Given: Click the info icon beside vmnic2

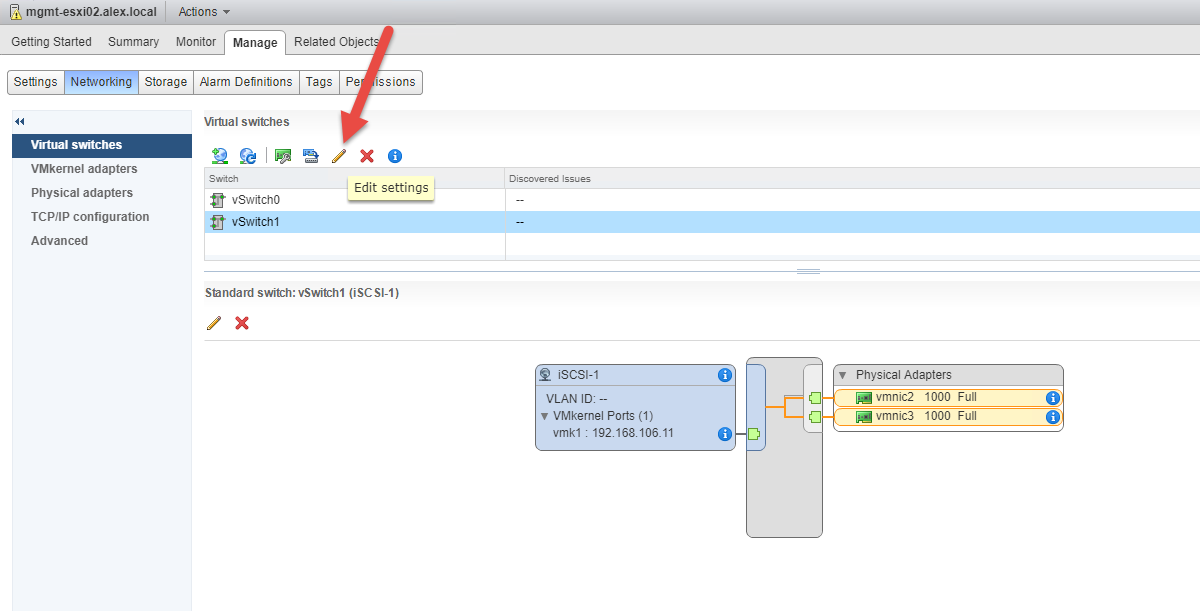Looking at the screenshot, I should 1052,397.
